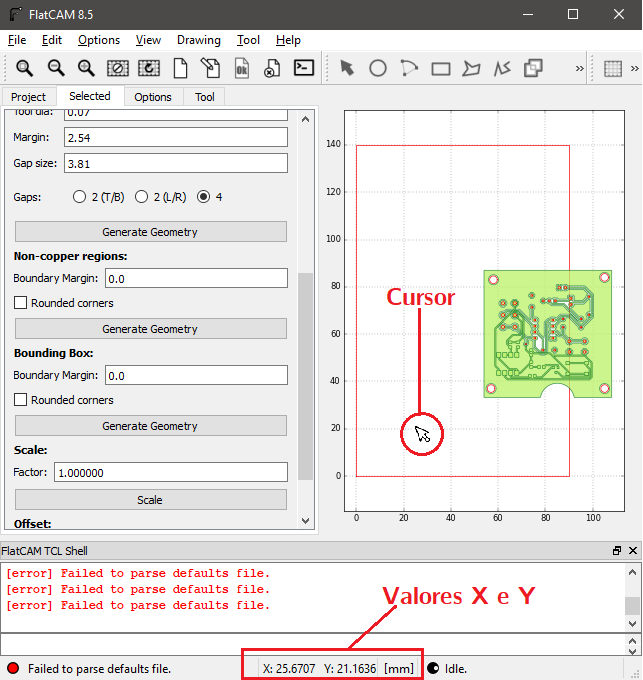Switch to the Tool tab
The image size is (643, 680).
pyautogui.click(x=204, y=97)
